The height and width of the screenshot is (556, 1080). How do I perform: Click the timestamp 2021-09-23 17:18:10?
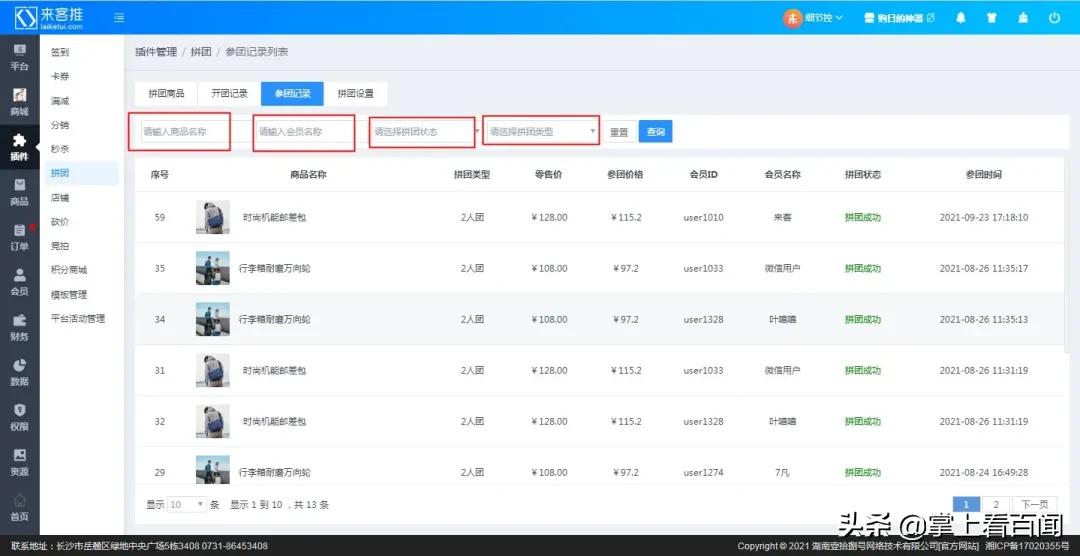984,217
